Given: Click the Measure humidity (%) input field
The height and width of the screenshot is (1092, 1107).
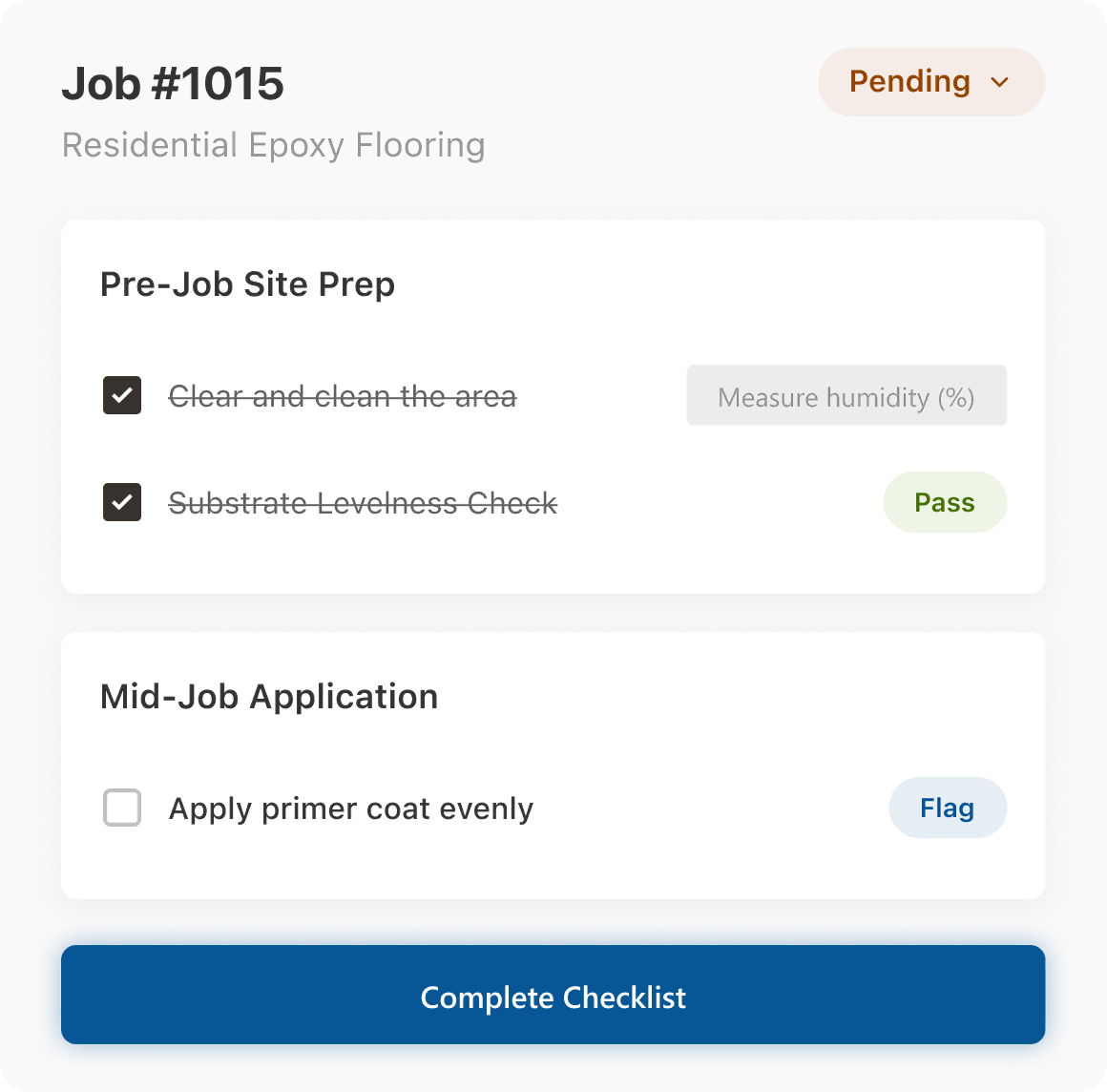Looking at the screenshot, I should click(846, 395).
